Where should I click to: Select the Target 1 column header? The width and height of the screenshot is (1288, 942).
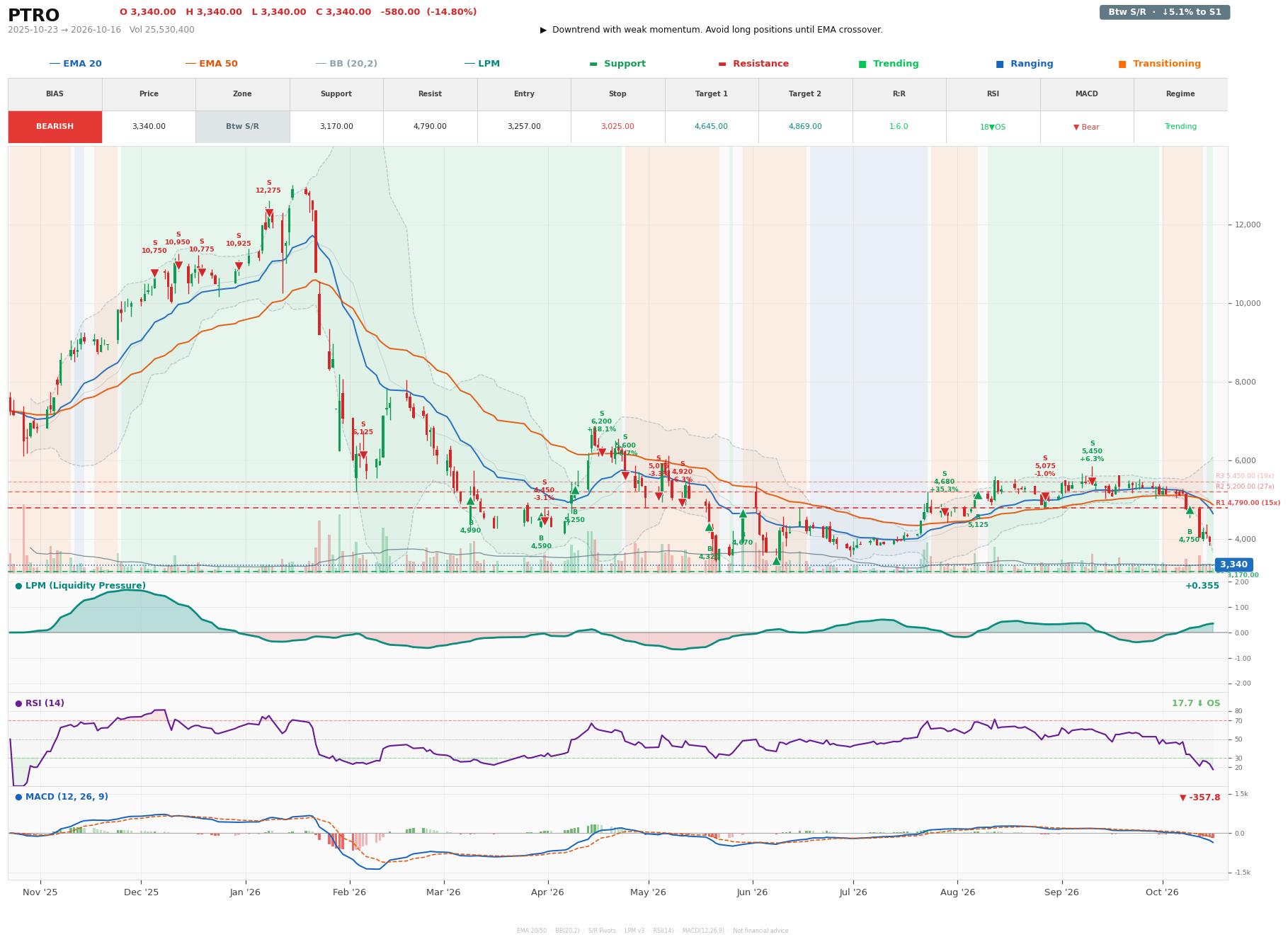tap(712, 94)
